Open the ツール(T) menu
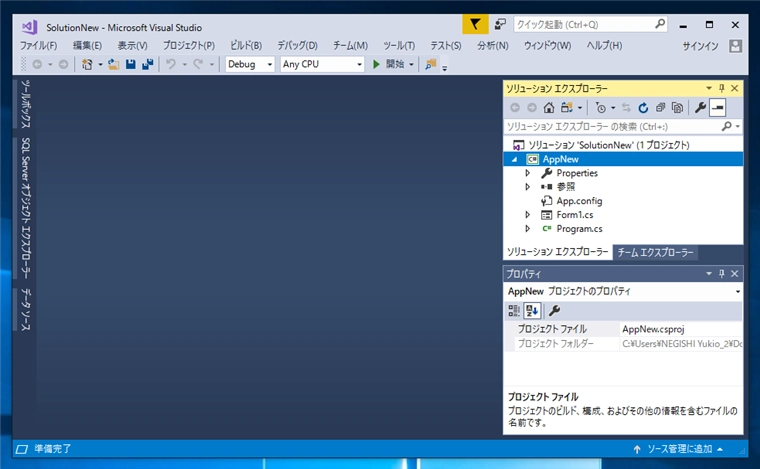This screenshot has height=469, width=760. click(x=399, y=46)
